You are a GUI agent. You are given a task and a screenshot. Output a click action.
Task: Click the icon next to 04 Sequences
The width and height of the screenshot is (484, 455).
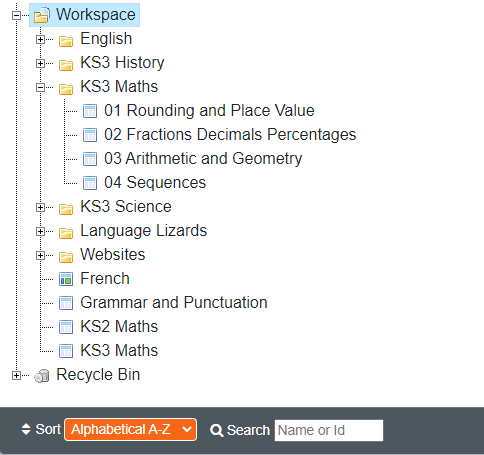(x=90, y=183)
